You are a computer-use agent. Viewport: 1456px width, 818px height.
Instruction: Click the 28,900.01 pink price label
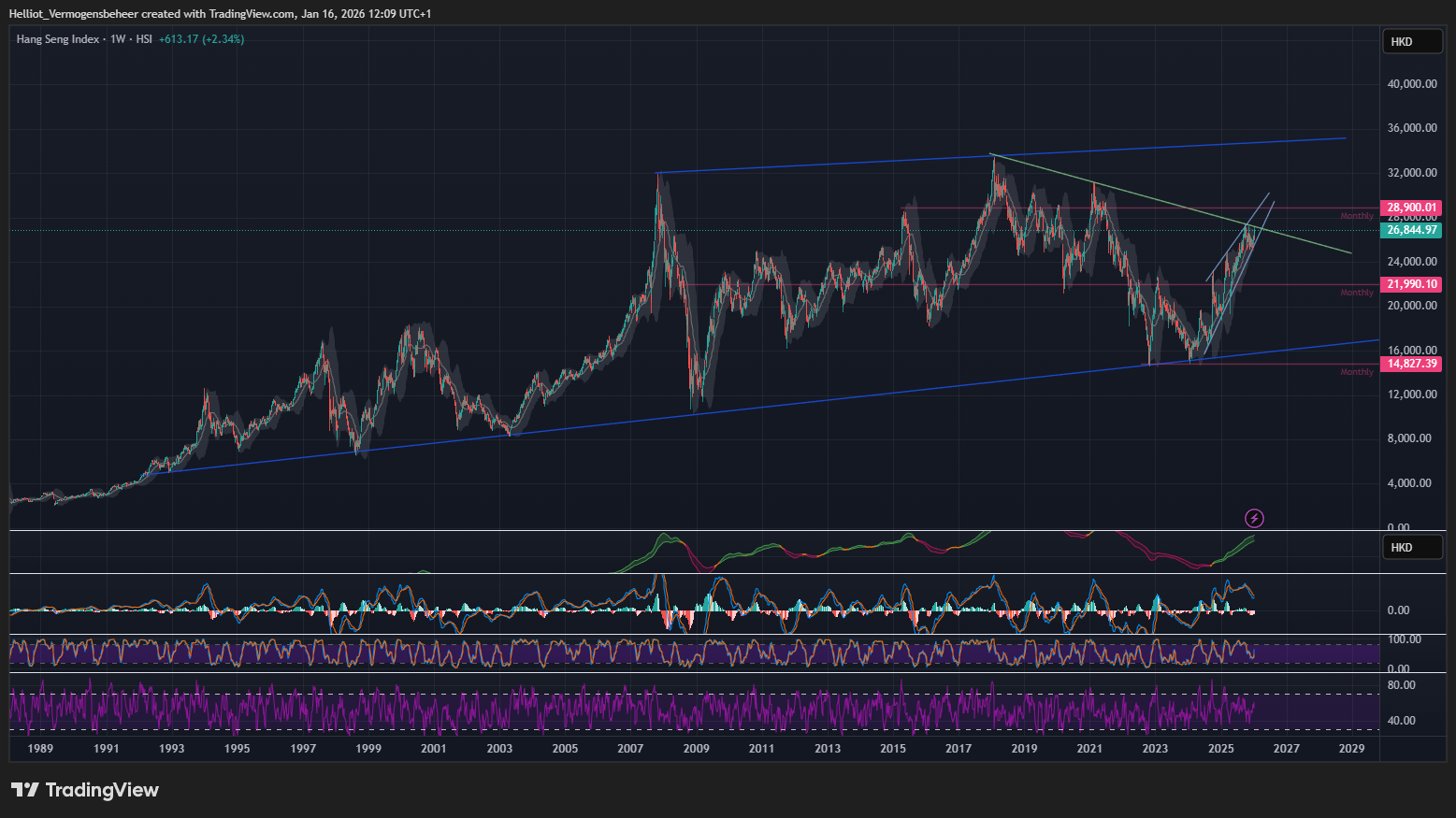click(x=1411, y=208)
